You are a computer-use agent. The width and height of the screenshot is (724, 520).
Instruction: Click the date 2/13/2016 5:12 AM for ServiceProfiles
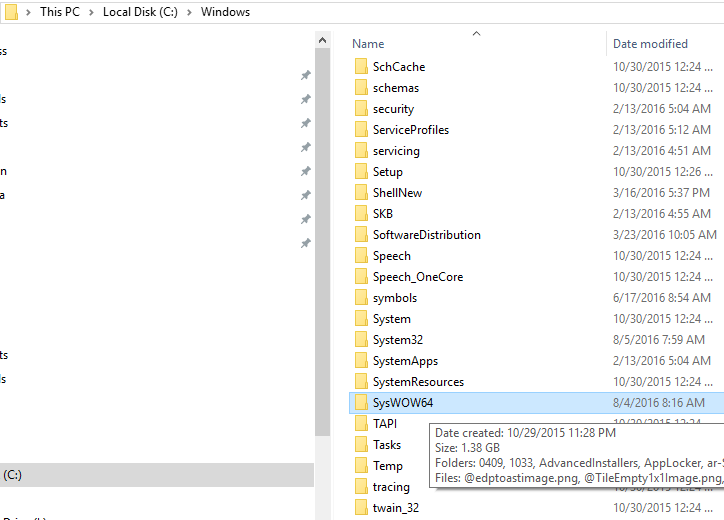click(662, 130)
